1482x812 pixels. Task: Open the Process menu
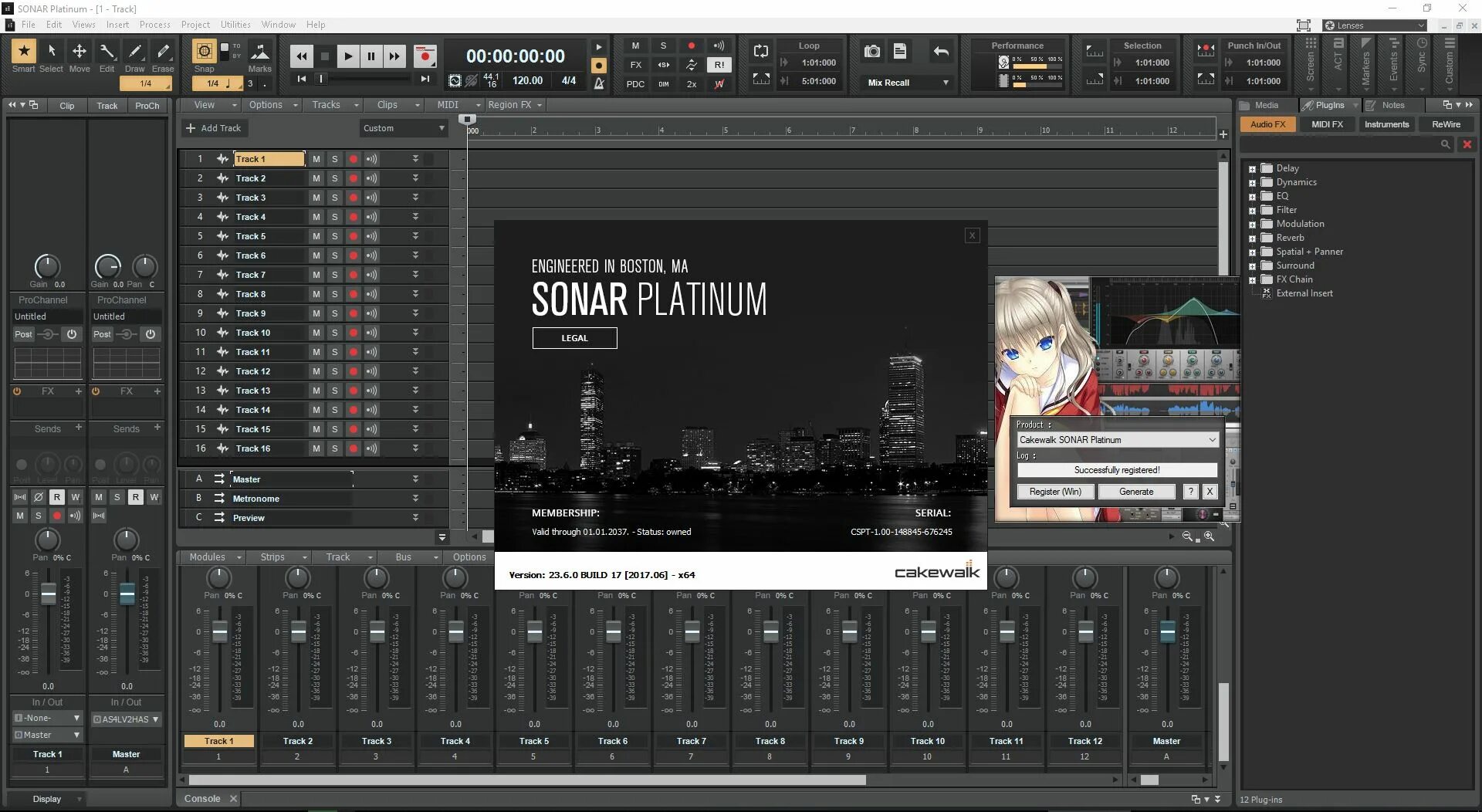point(155,25)
